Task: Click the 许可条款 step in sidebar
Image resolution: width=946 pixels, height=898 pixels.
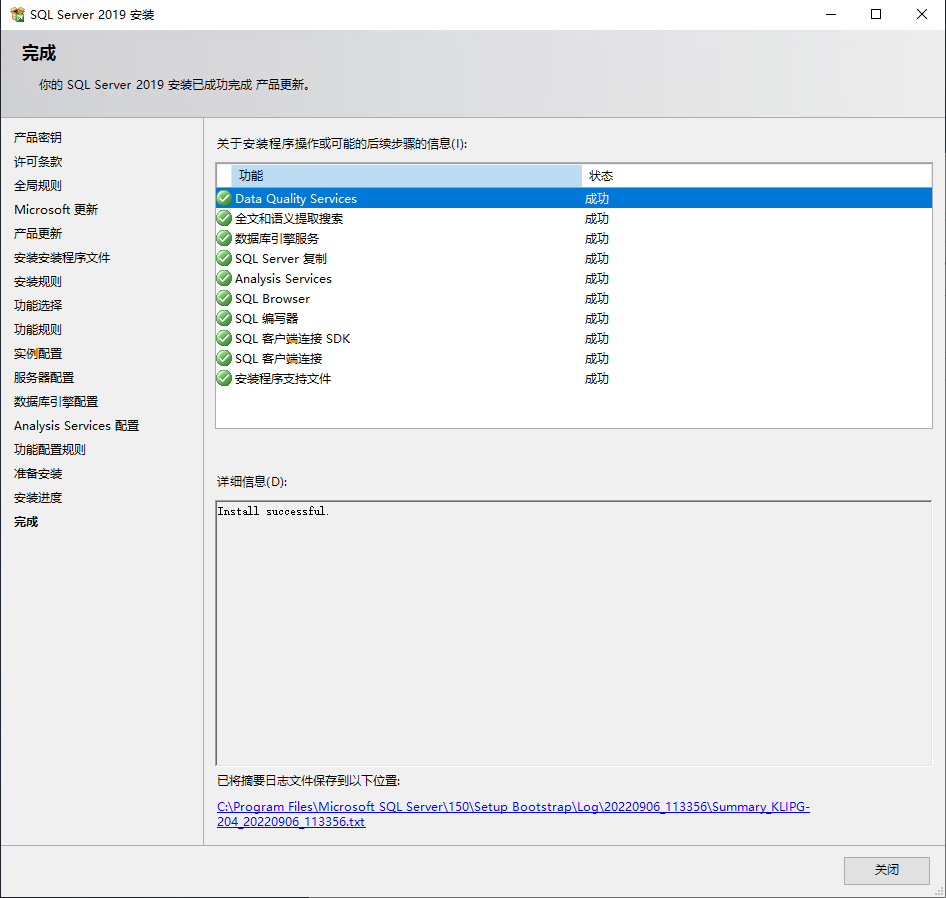Action: pos(37,162)
